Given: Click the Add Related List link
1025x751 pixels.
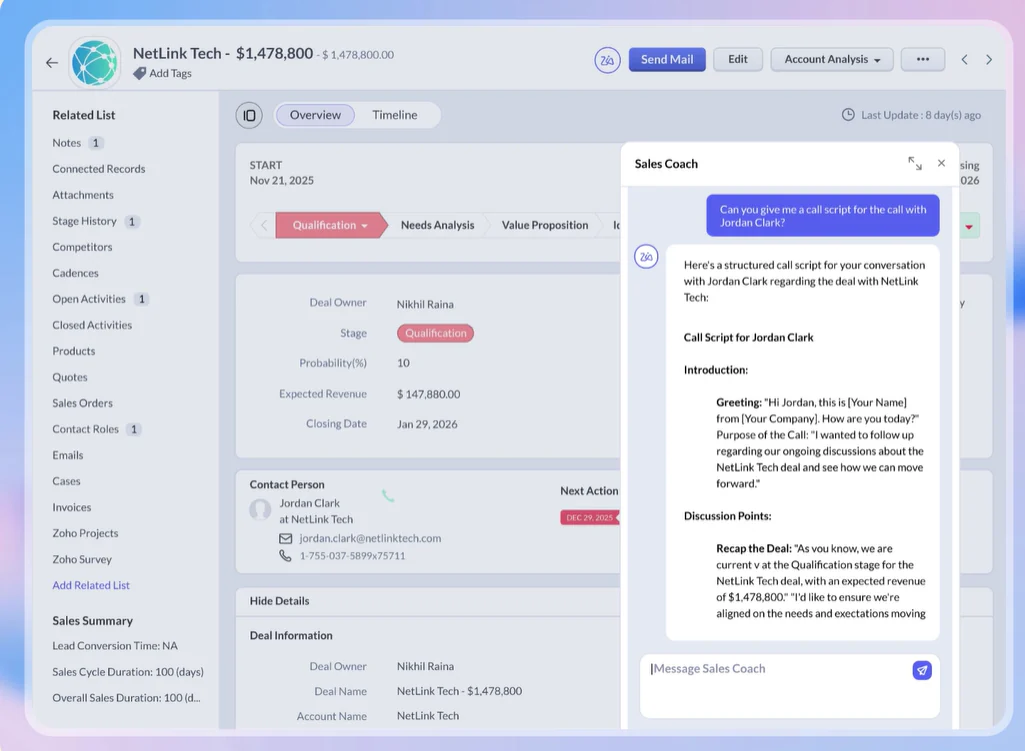Looking at the screenshot, I should click(91, 585).
